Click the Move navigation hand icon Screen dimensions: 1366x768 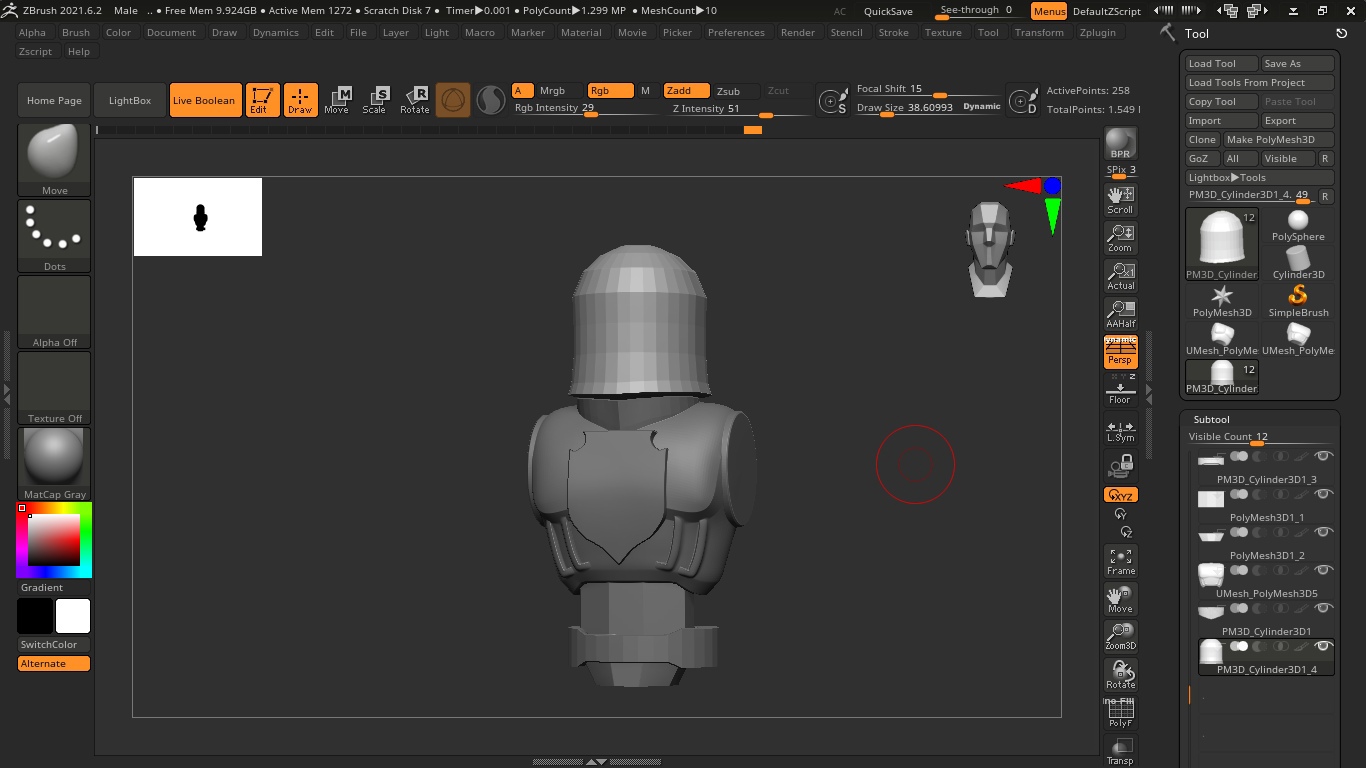(x=1120, y=598)
